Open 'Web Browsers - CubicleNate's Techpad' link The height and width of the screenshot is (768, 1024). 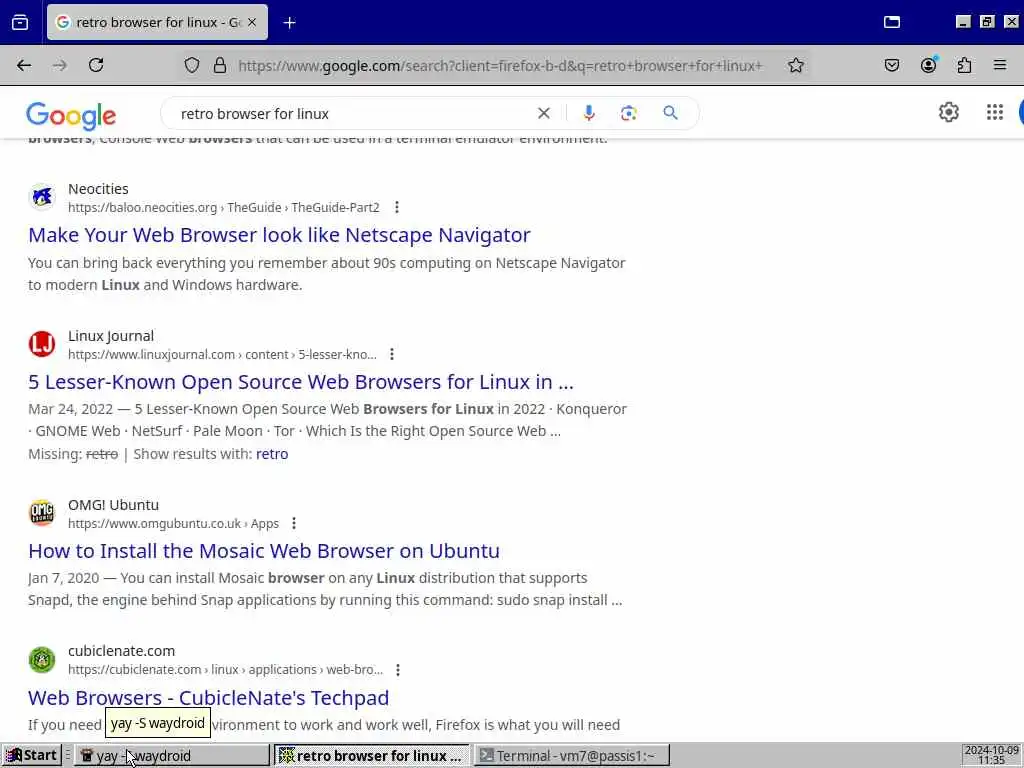(x=208, y=697)
